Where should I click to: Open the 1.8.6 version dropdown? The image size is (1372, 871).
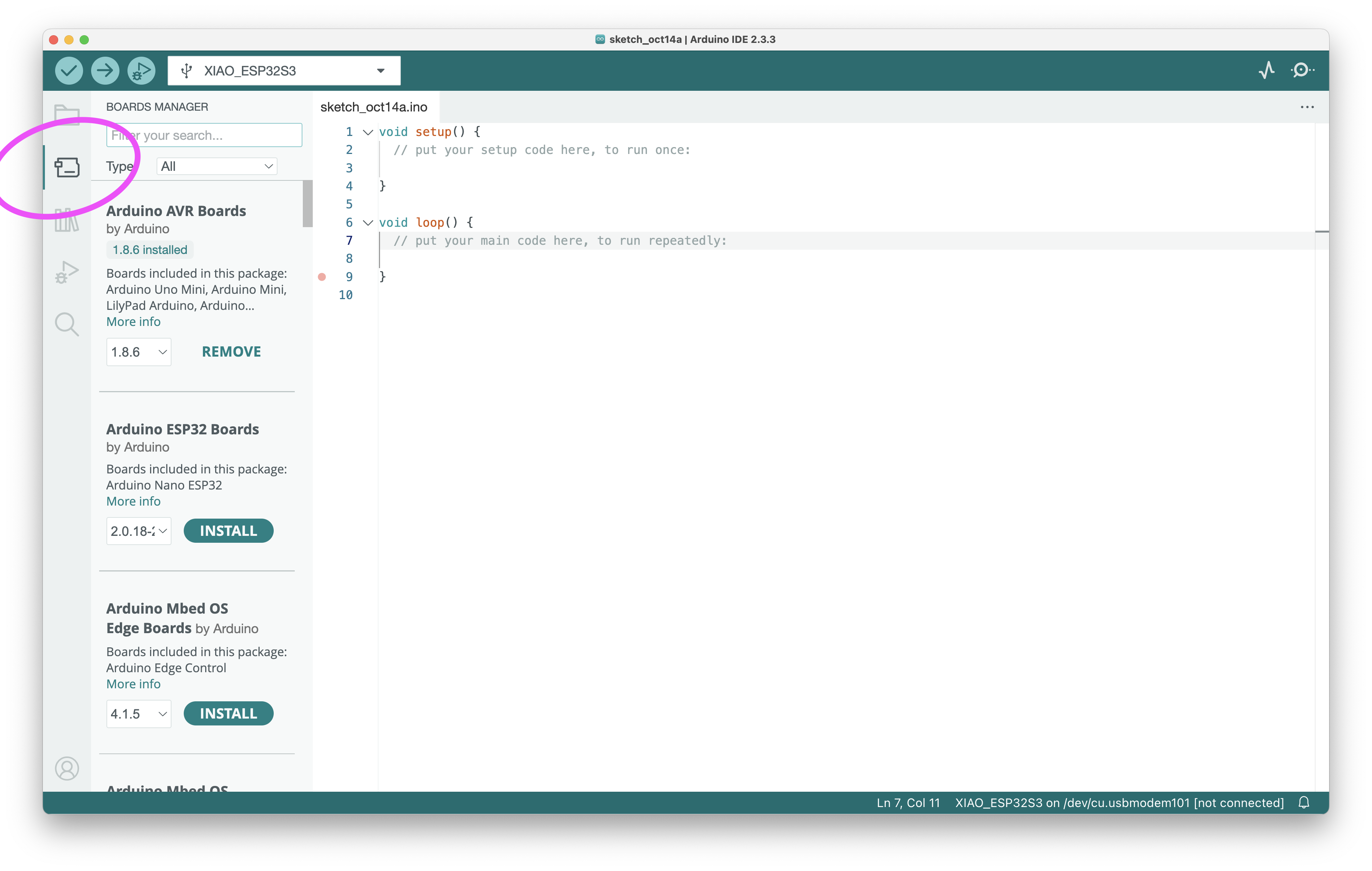(x=139, y=352)
